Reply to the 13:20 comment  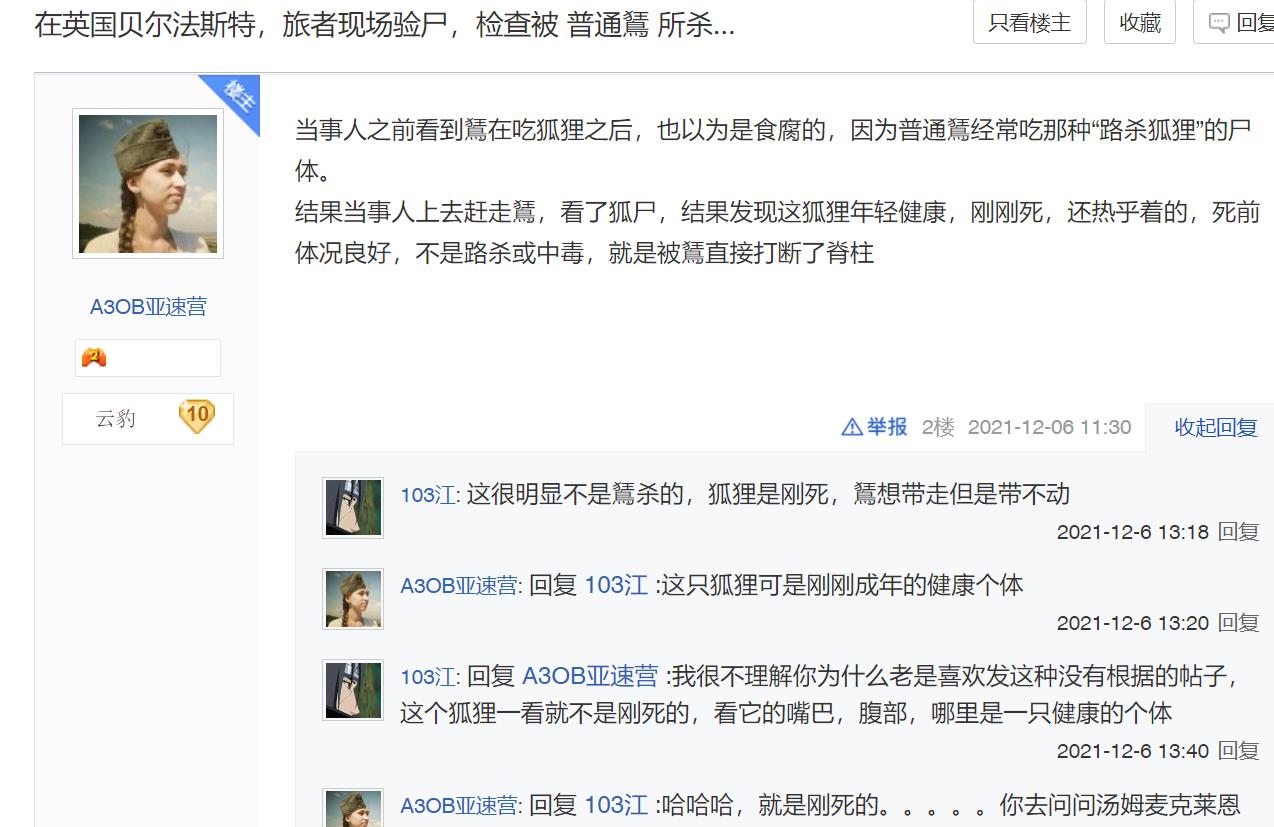click(1238, 623)
